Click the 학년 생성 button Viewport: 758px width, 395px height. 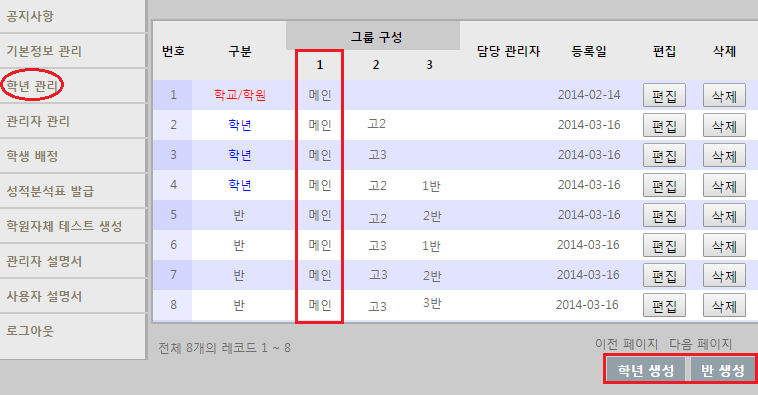[646, 370]
